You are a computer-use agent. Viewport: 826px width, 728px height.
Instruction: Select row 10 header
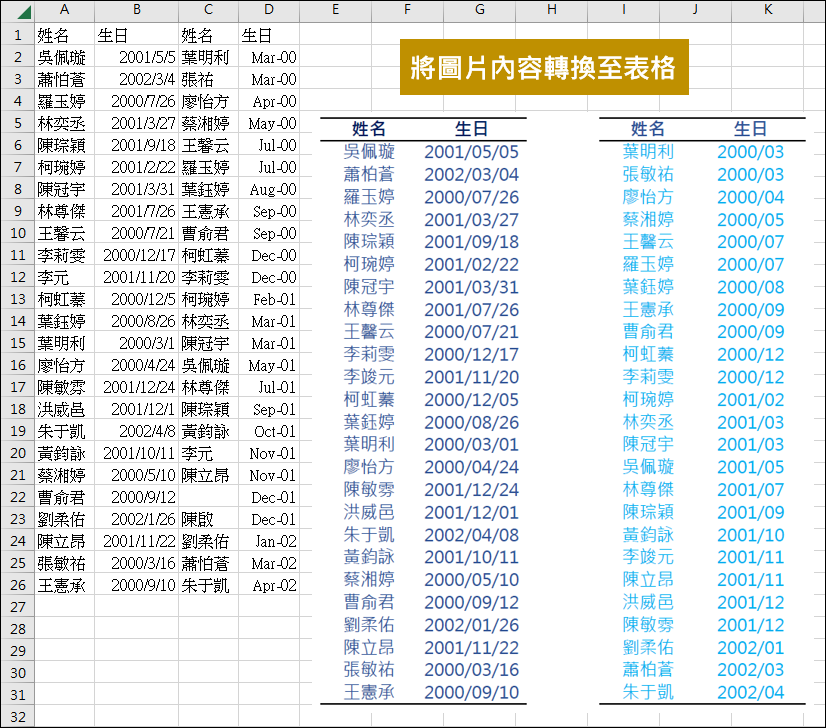pyautogui.click(x=18, y=233)
